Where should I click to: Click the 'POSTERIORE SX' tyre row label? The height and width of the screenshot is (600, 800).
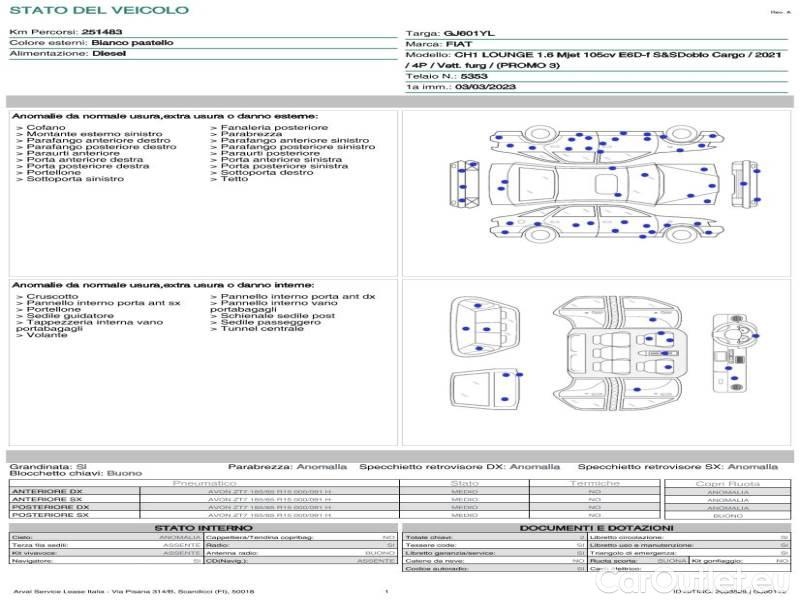[49, 515]
